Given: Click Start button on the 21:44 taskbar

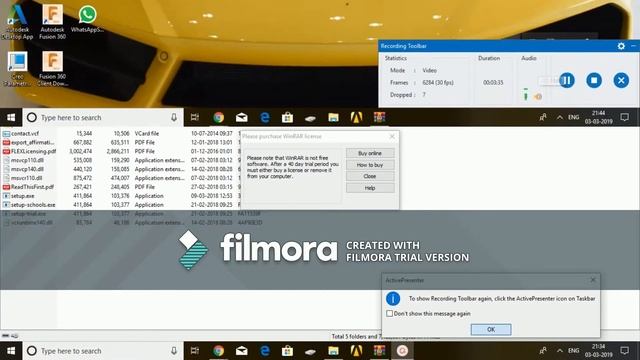Looking at the screenshot, I should [x=11, y=118].
